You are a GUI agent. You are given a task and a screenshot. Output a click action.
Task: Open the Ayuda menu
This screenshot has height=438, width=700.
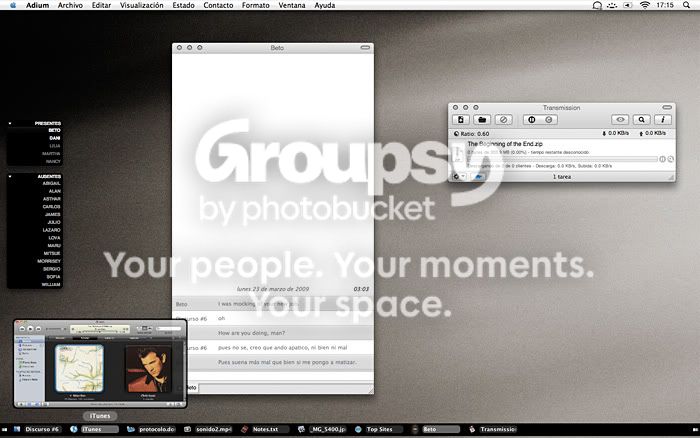pyautogui.click(x=325, y=5)
